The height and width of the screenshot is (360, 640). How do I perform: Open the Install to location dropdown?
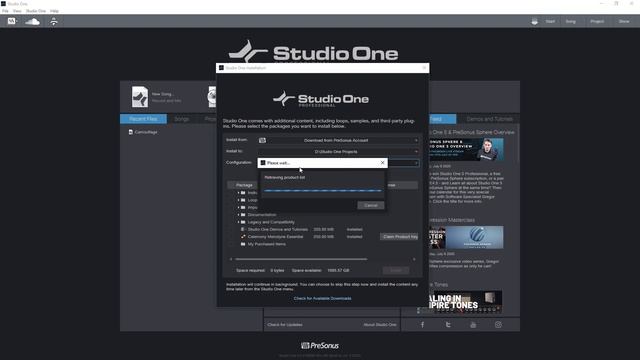(x=338, y=151)
